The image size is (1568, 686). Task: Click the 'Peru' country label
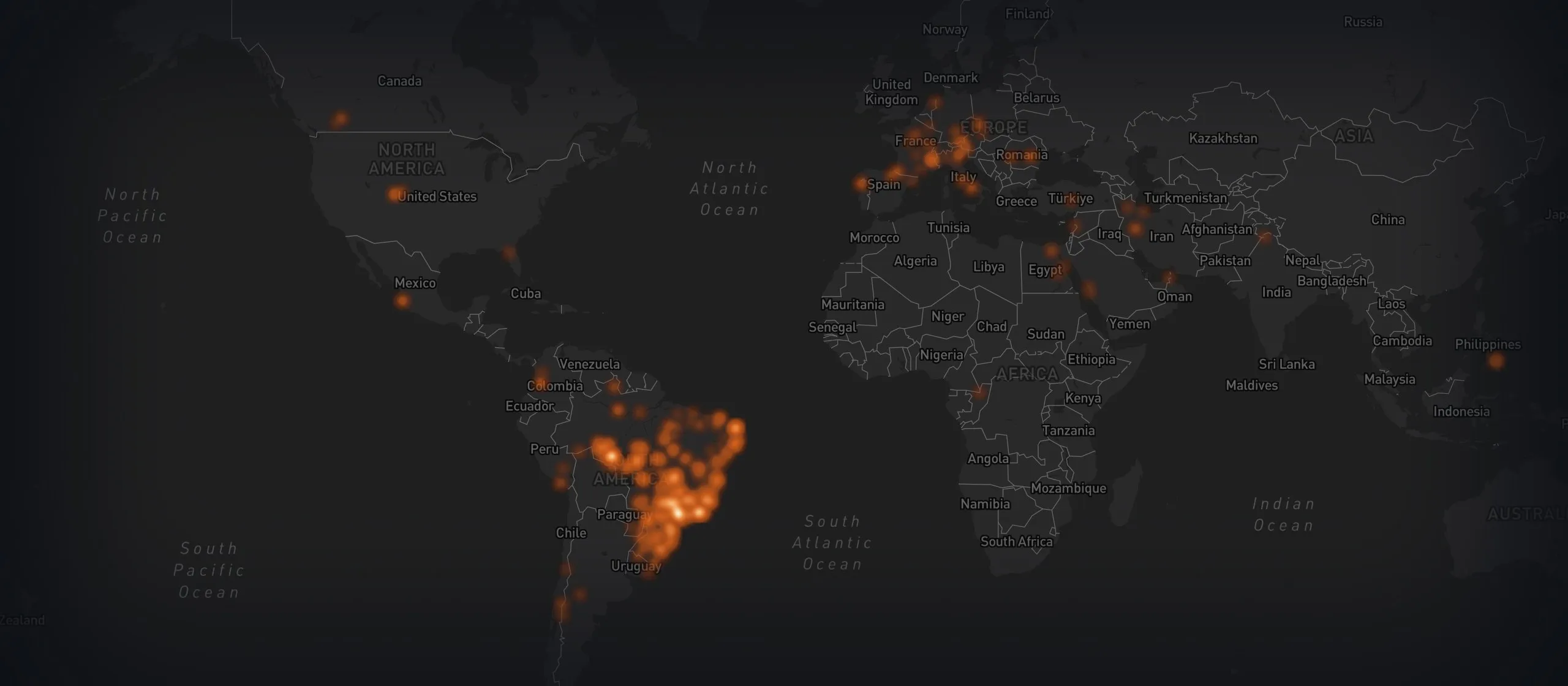(x=545, y=450)
